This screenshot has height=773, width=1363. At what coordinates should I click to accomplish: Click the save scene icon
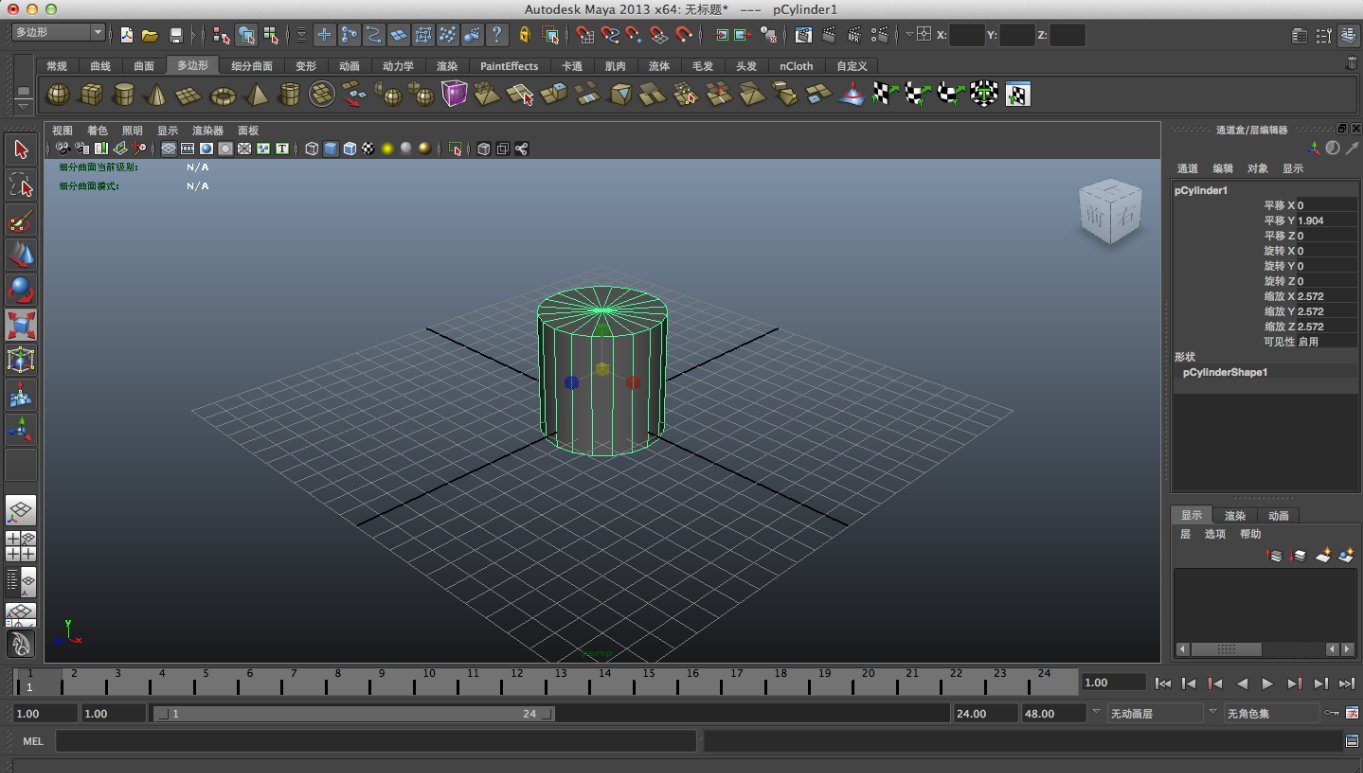(x=176, y=35)
